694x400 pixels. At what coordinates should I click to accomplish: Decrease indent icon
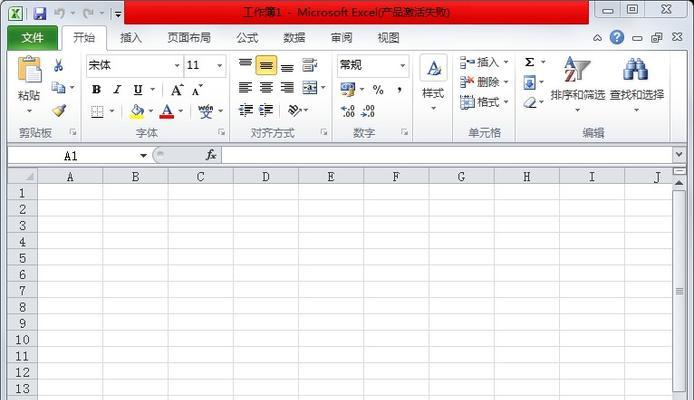point(245,110)
